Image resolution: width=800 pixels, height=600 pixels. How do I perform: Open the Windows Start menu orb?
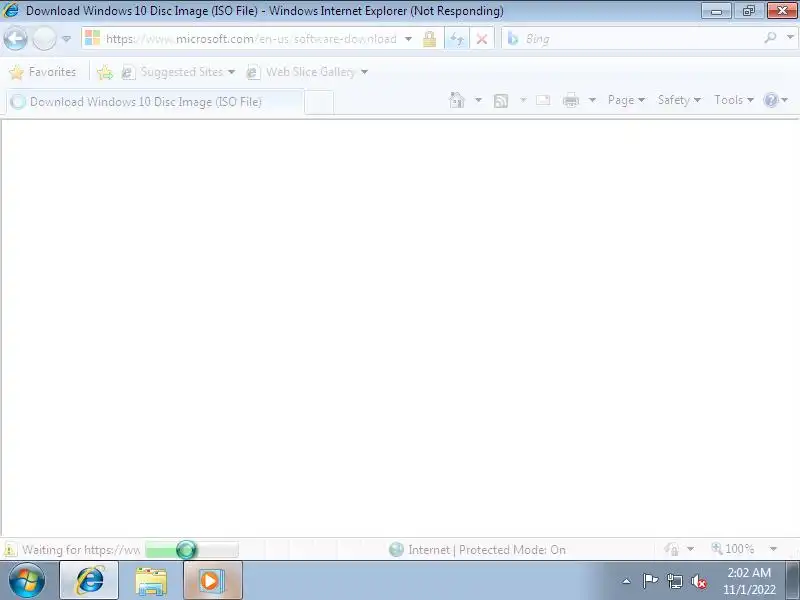26,581
